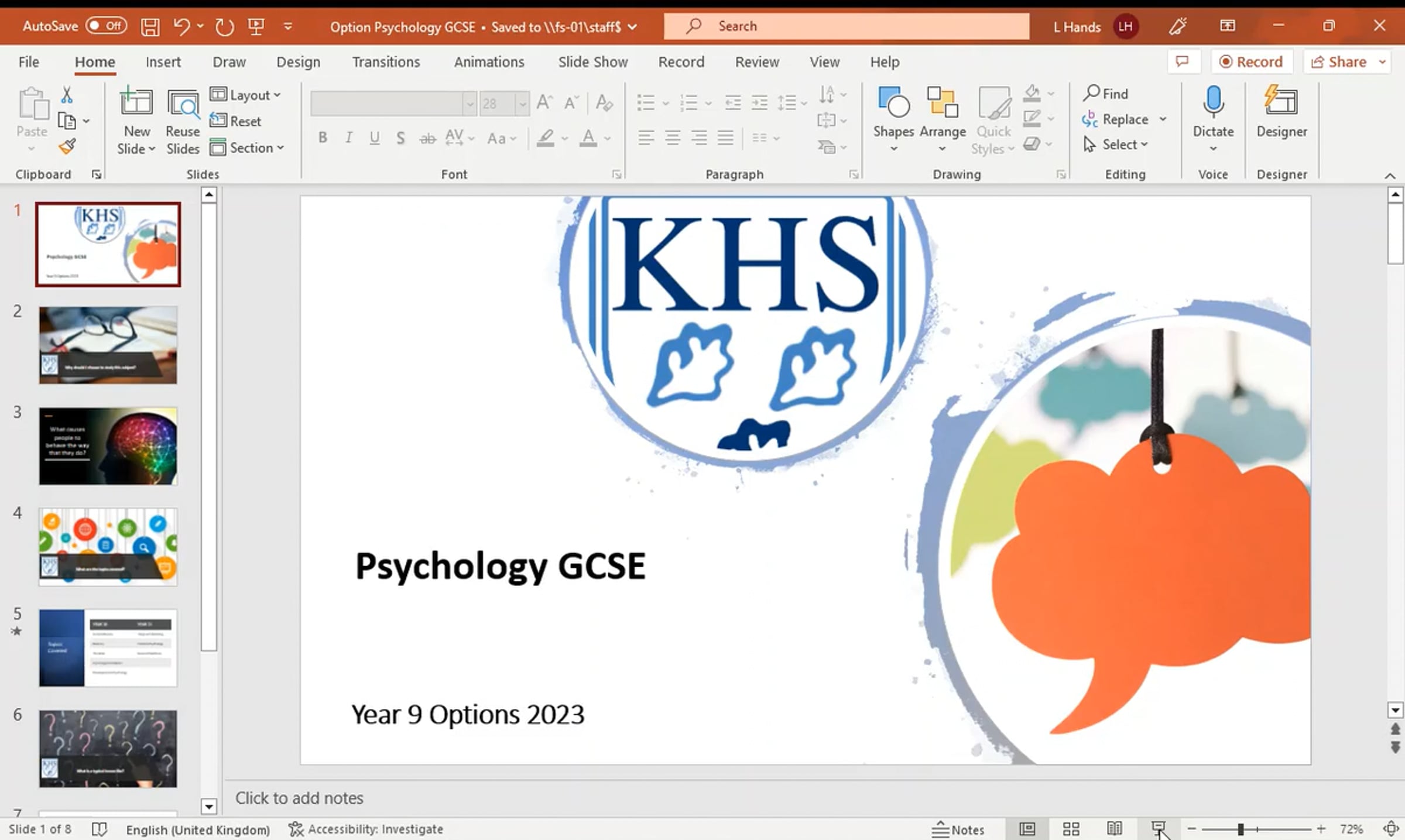Viewport: 1405px width, 840px height.
Task: Open the font size dropdown
Action: [x=522, y=104]
